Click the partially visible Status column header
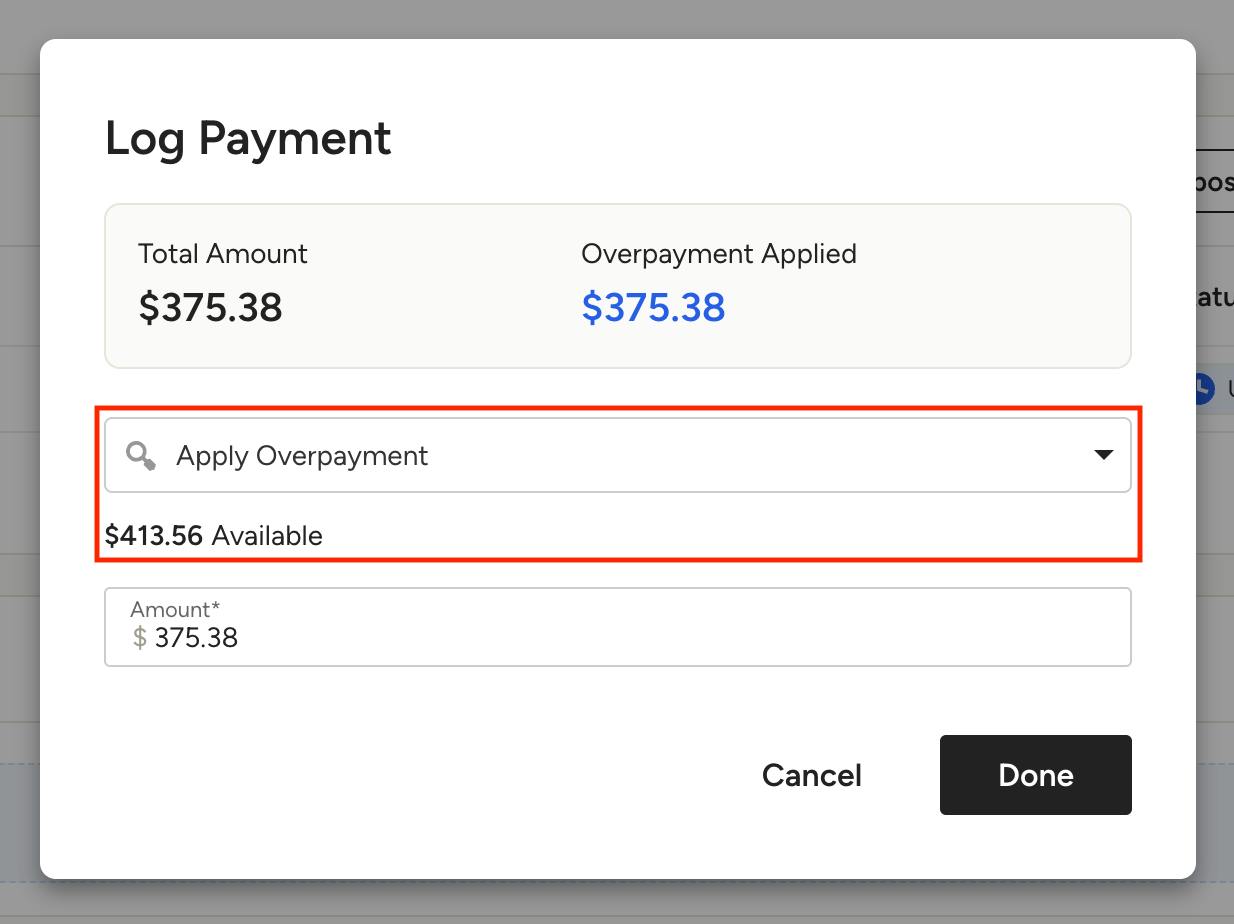Screen dimensions: 1234x924 (1214, 297)
